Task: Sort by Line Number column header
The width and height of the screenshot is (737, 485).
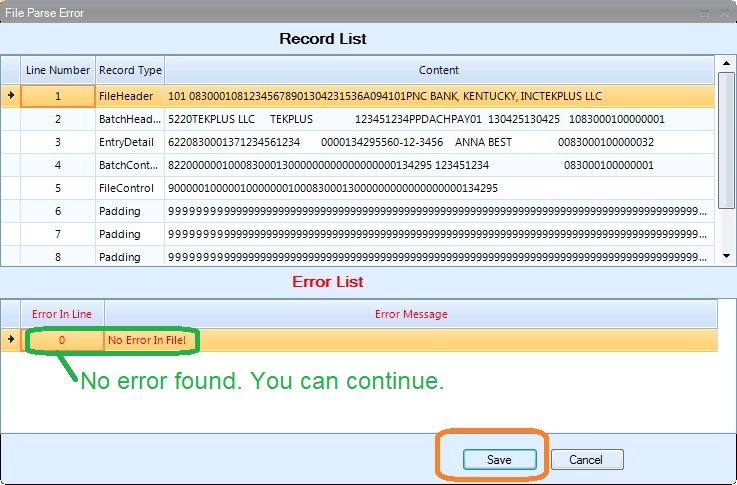Action: coord(58,70)
